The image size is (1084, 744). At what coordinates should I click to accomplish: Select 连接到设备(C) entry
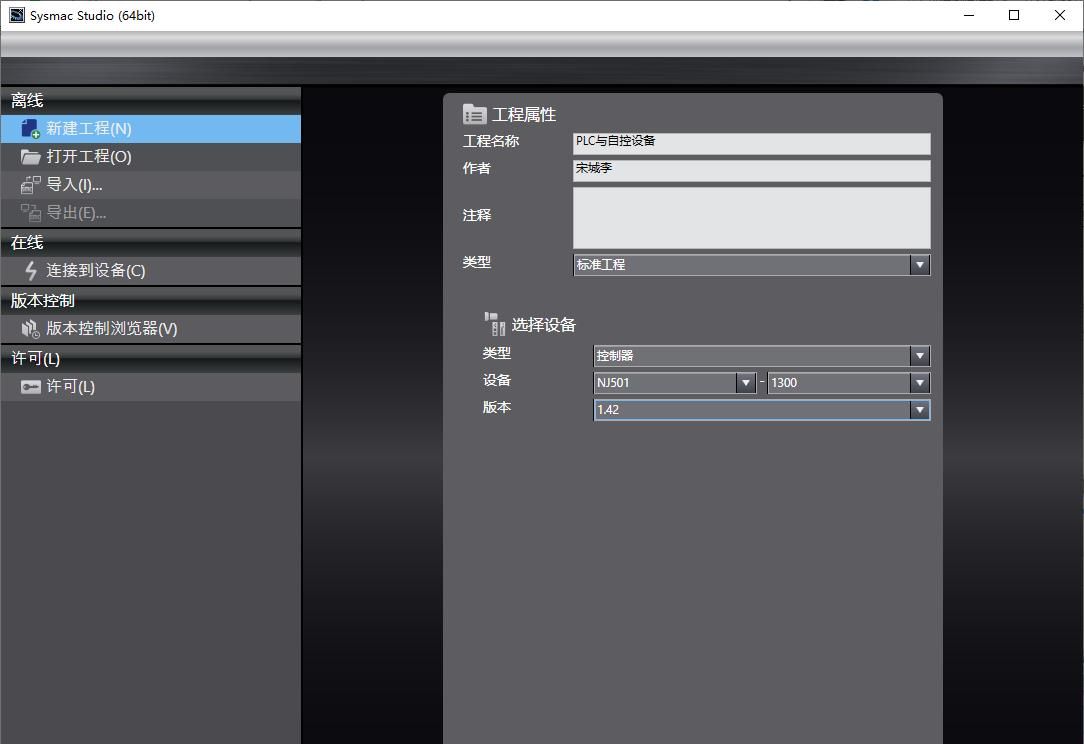151,270
